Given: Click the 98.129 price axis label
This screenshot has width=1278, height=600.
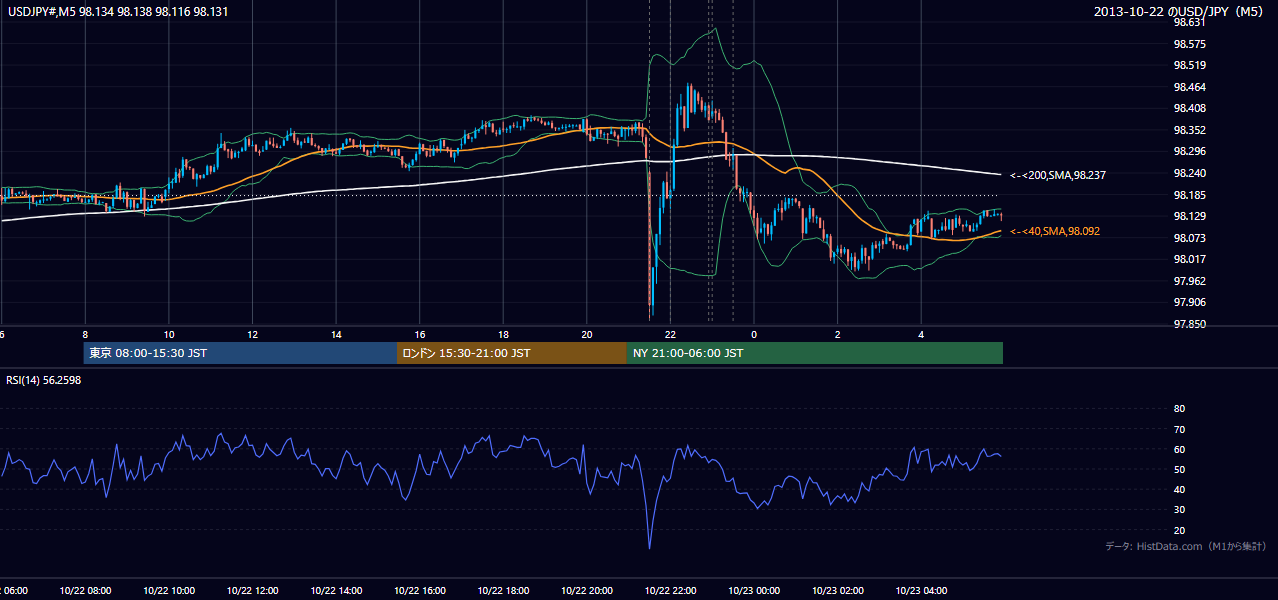Looking at the screenshot, I should [x=1189, y=216].
